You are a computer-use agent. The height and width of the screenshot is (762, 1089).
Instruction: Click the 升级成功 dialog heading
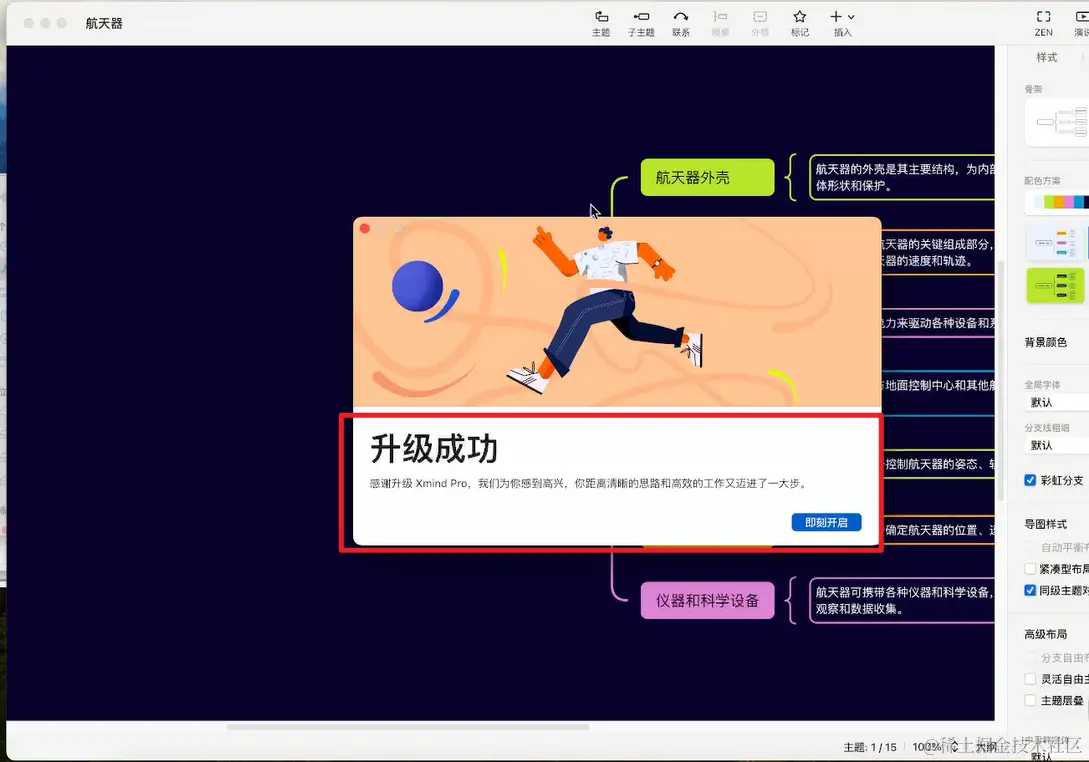tap(434, 449)
